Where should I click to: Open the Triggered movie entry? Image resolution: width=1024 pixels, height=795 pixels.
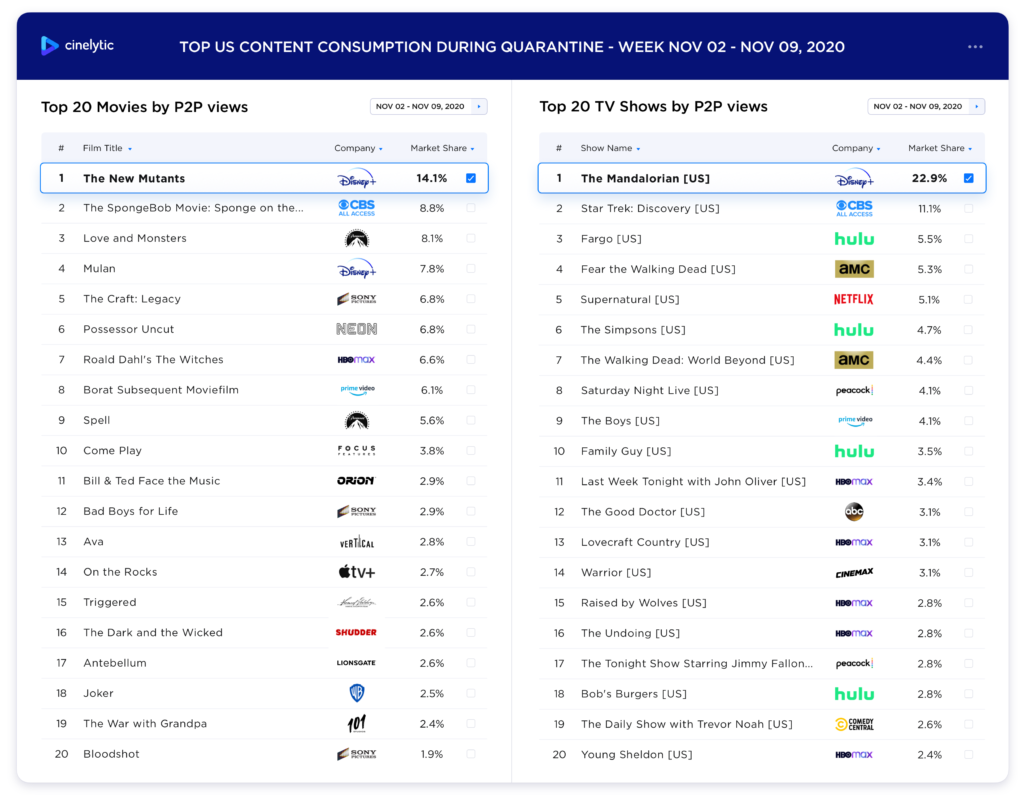tap(110, 602)
